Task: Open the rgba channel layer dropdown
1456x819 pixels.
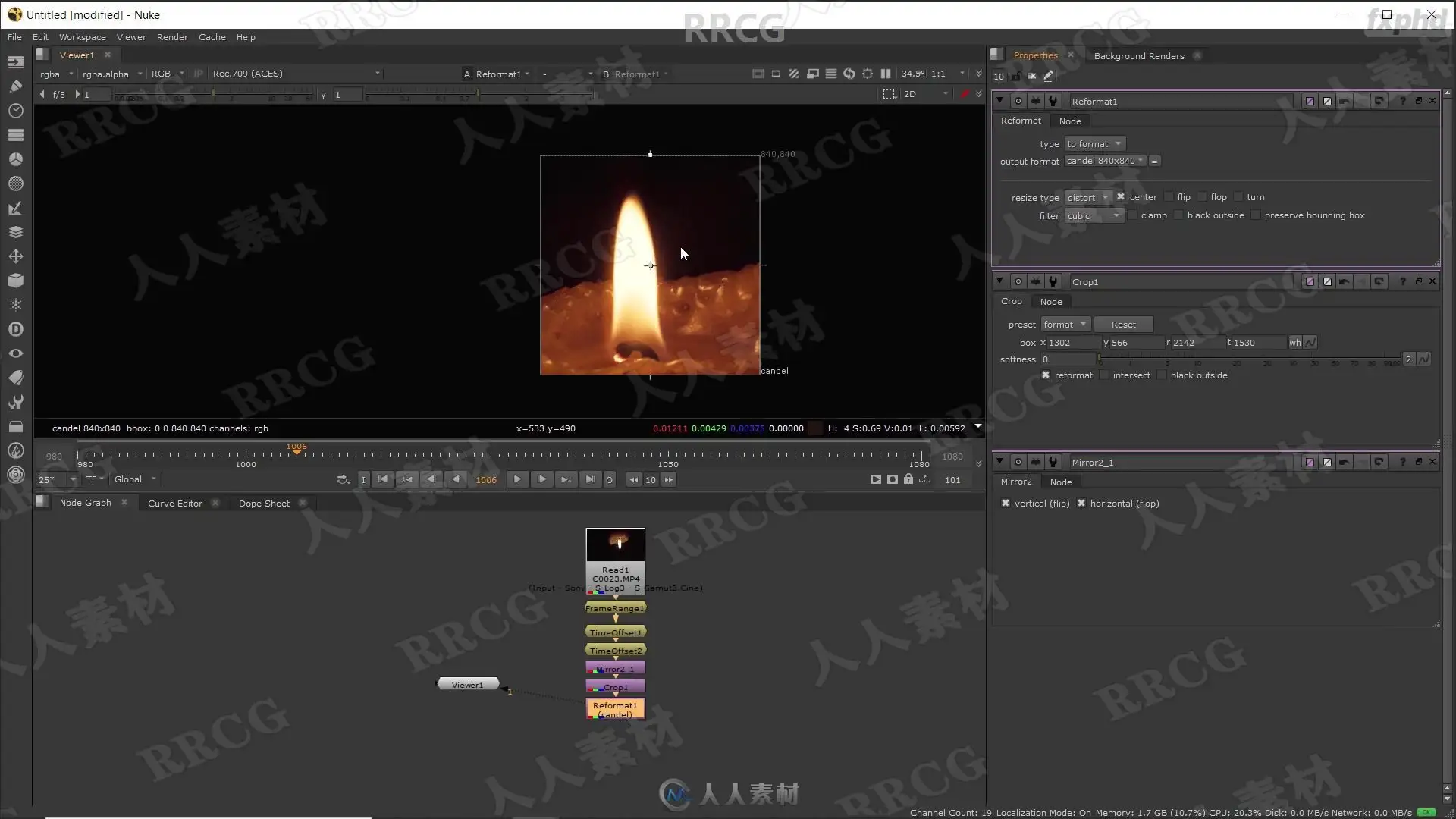Action: pos(57,74)
